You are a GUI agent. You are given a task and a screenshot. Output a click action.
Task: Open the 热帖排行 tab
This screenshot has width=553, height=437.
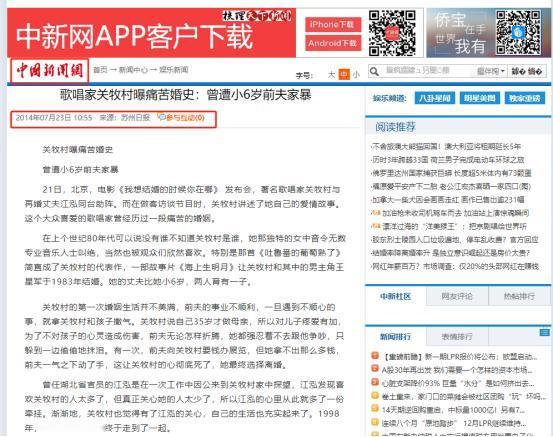point(519,296)
